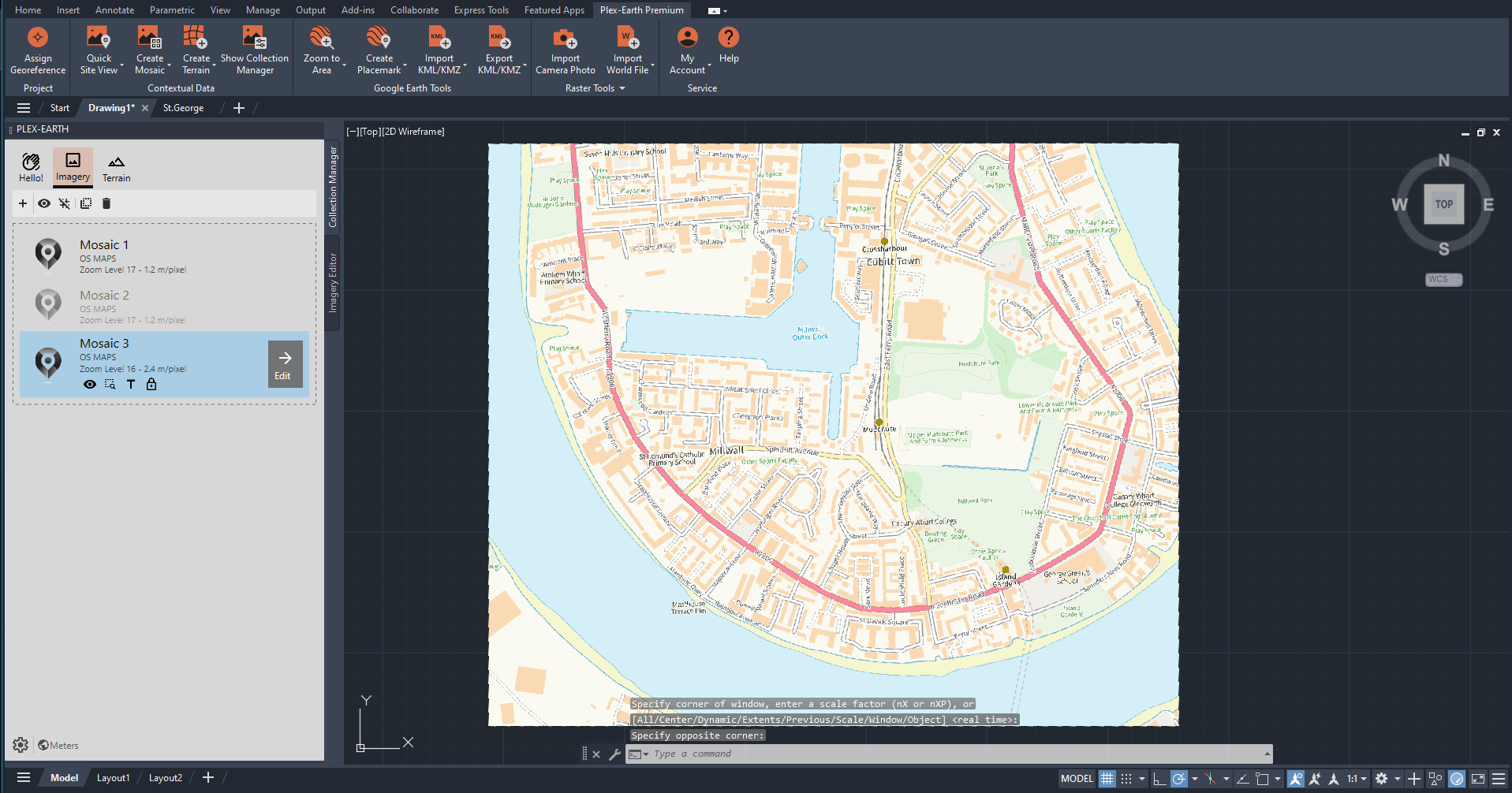Select Mosaic 2 in imagery list
Viewport: 1512px width, 793px height.
coord(164,307)
